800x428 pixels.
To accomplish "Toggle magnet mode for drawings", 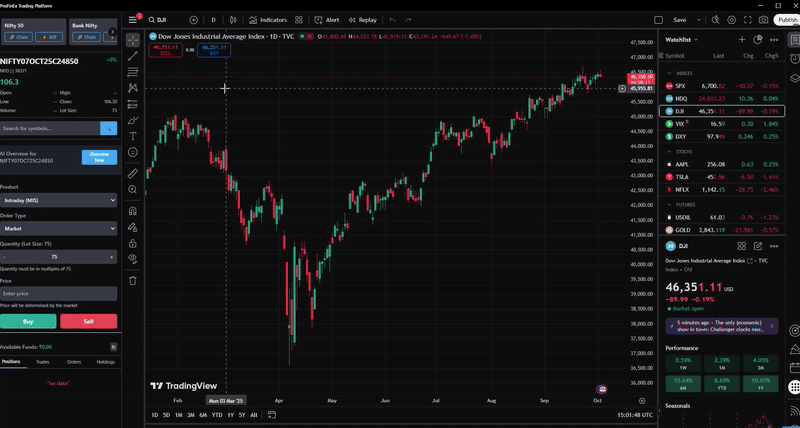I will pos(133,211).
